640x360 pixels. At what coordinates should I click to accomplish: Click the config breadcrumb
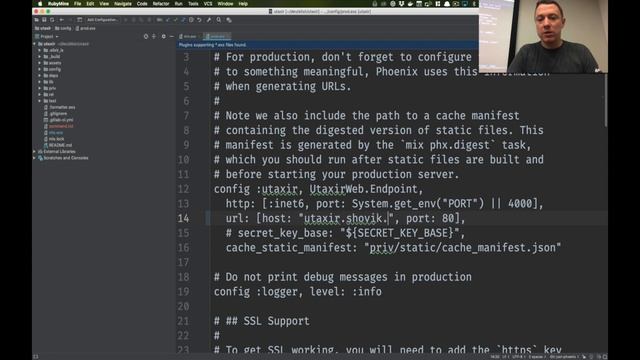pos(63,28)
